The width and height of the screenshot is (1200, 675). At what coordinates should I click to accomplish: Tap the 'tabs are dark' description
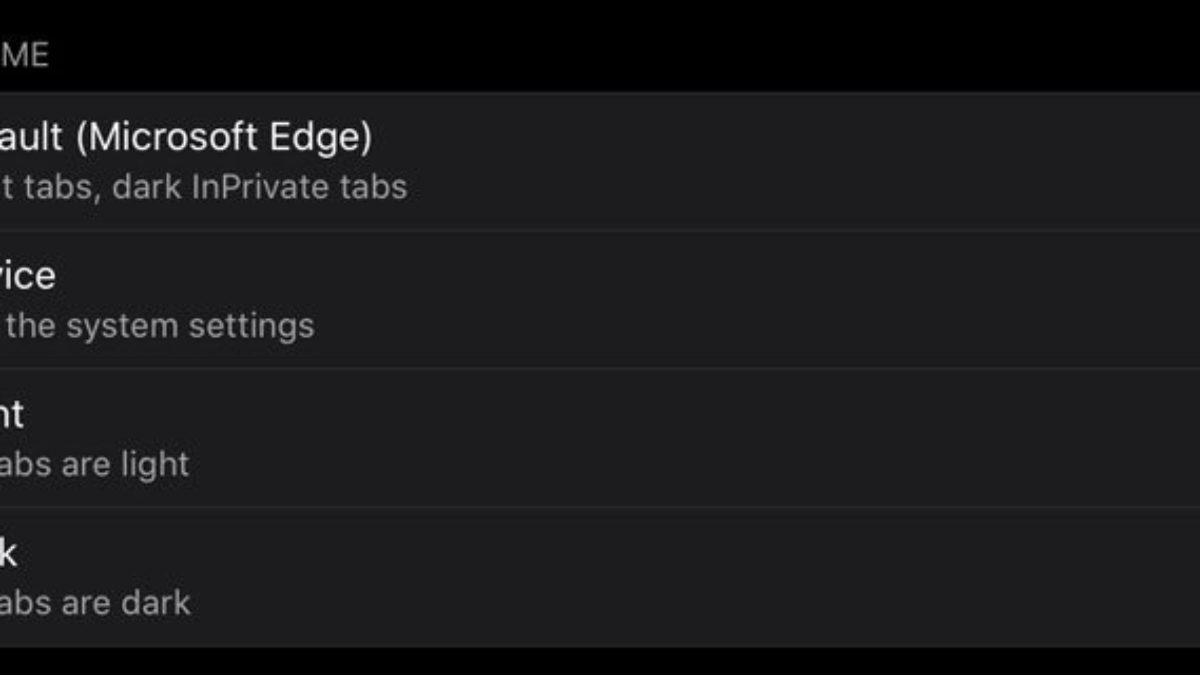(x=95, y=603)
